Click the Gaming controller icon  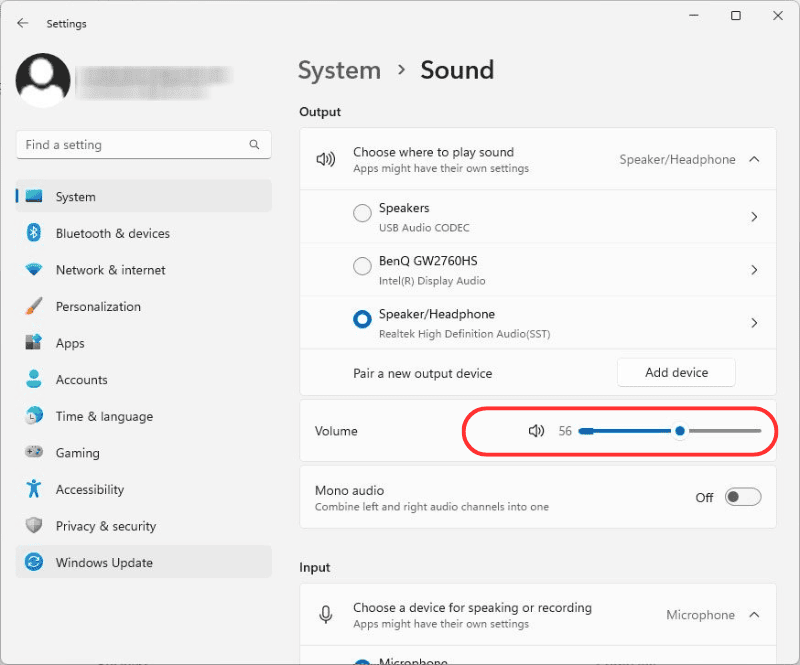(34, 453)
